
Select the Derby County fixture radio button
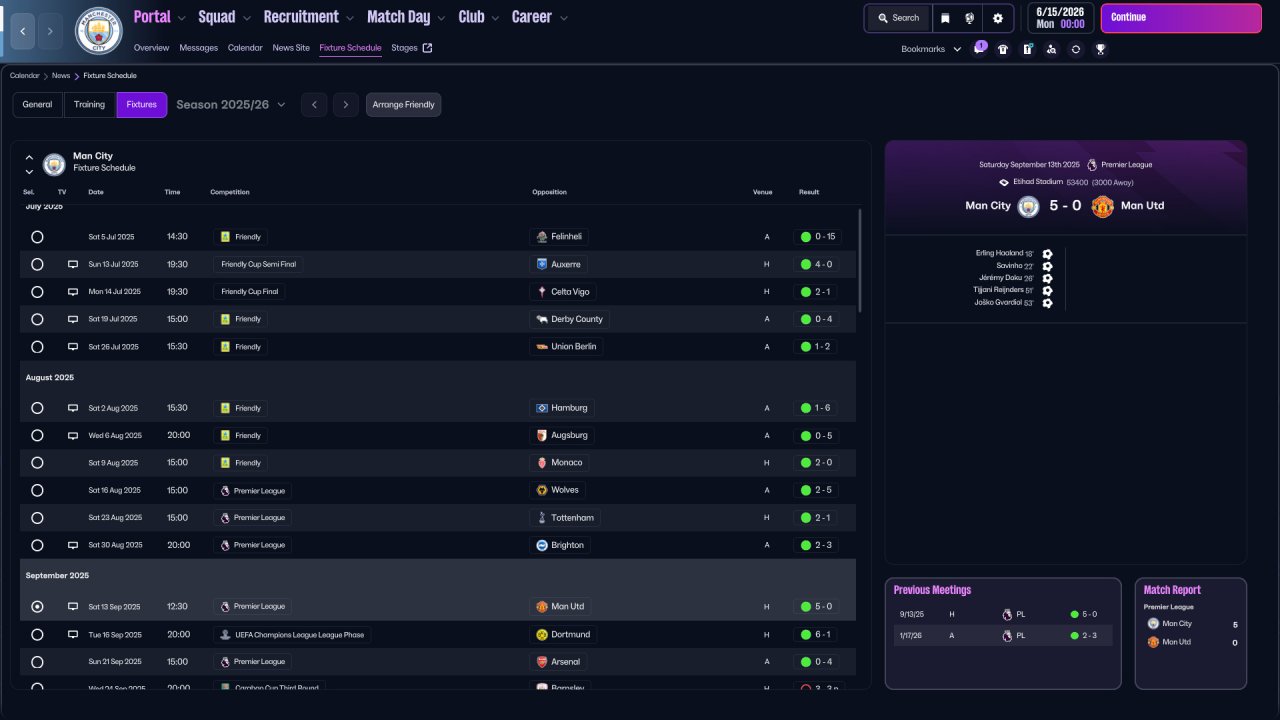pyautogui.click(x=37, y=319)
